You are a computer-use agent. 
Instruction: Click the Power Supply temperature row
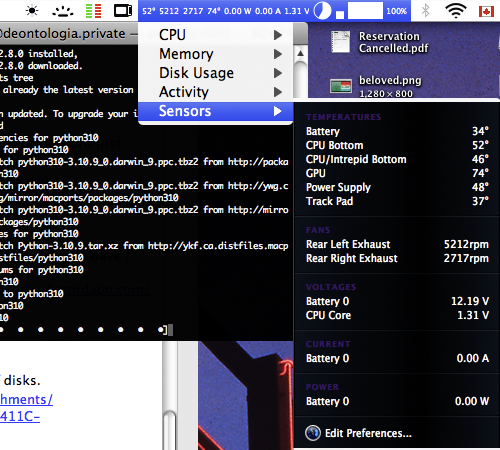pos(397,187)
